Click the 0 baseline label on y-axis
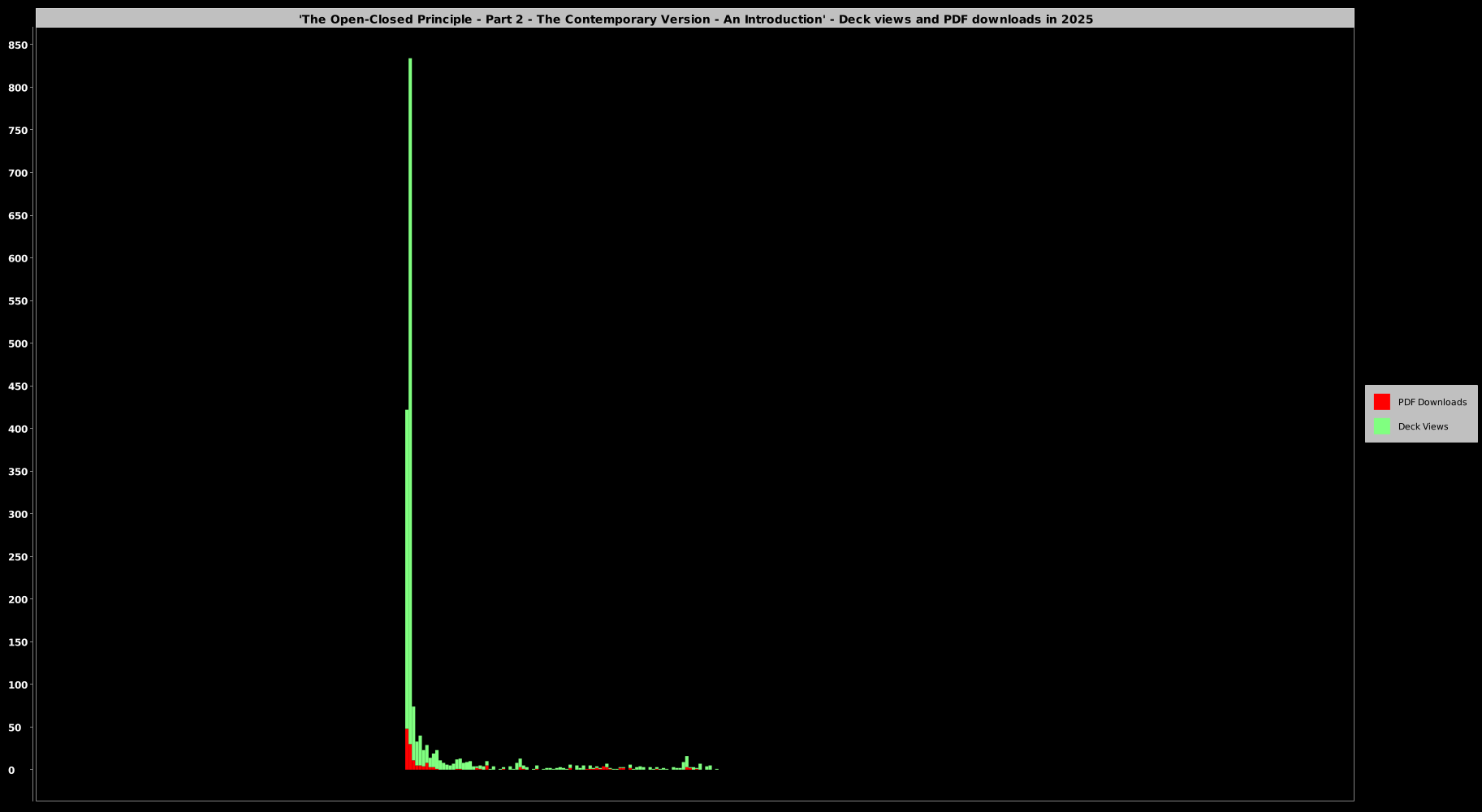 (11, 770)
